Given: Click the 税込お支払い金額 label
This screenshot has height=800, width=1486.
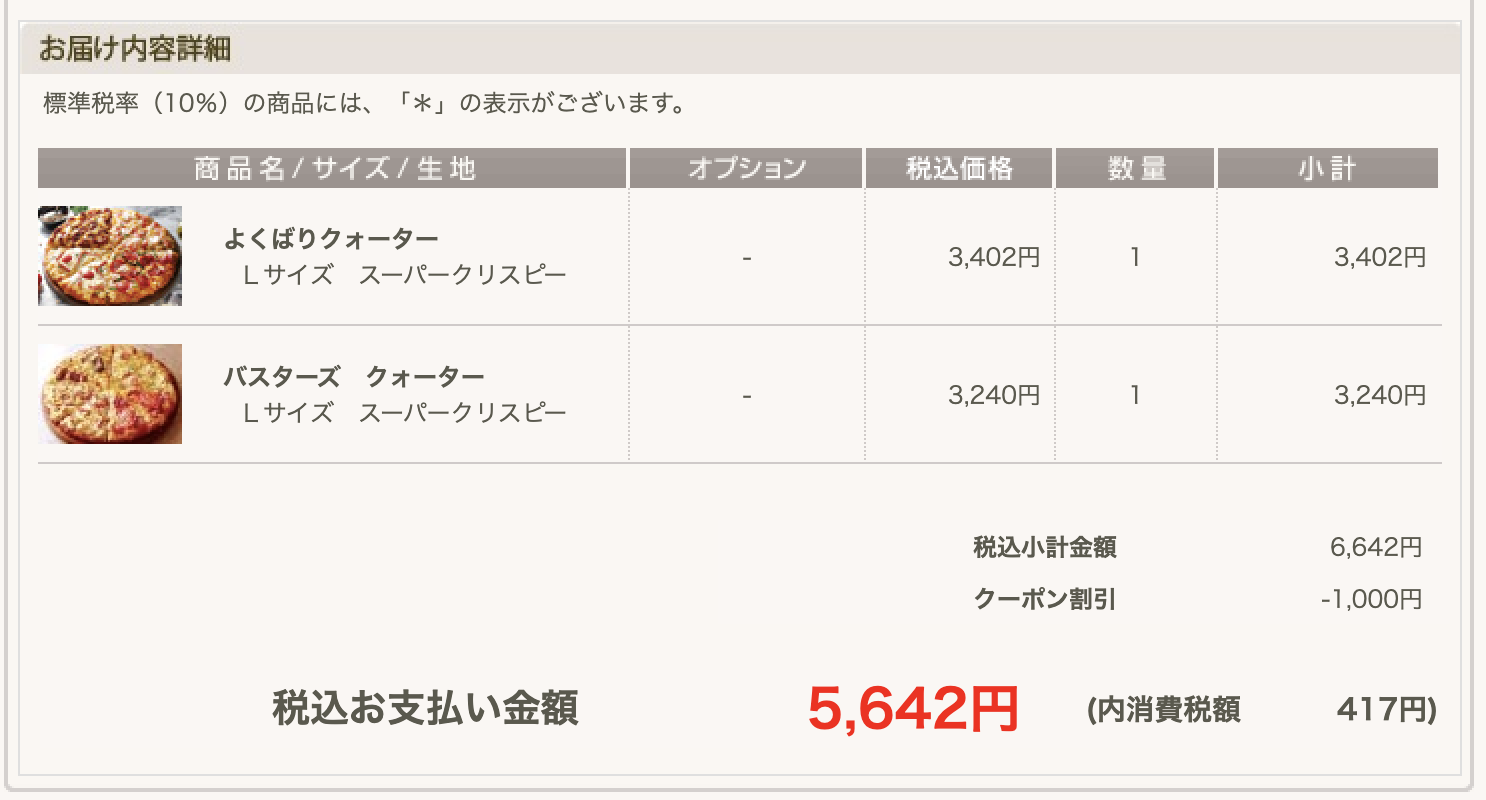Looking at the screenshot, I should [x=425, y=709].
